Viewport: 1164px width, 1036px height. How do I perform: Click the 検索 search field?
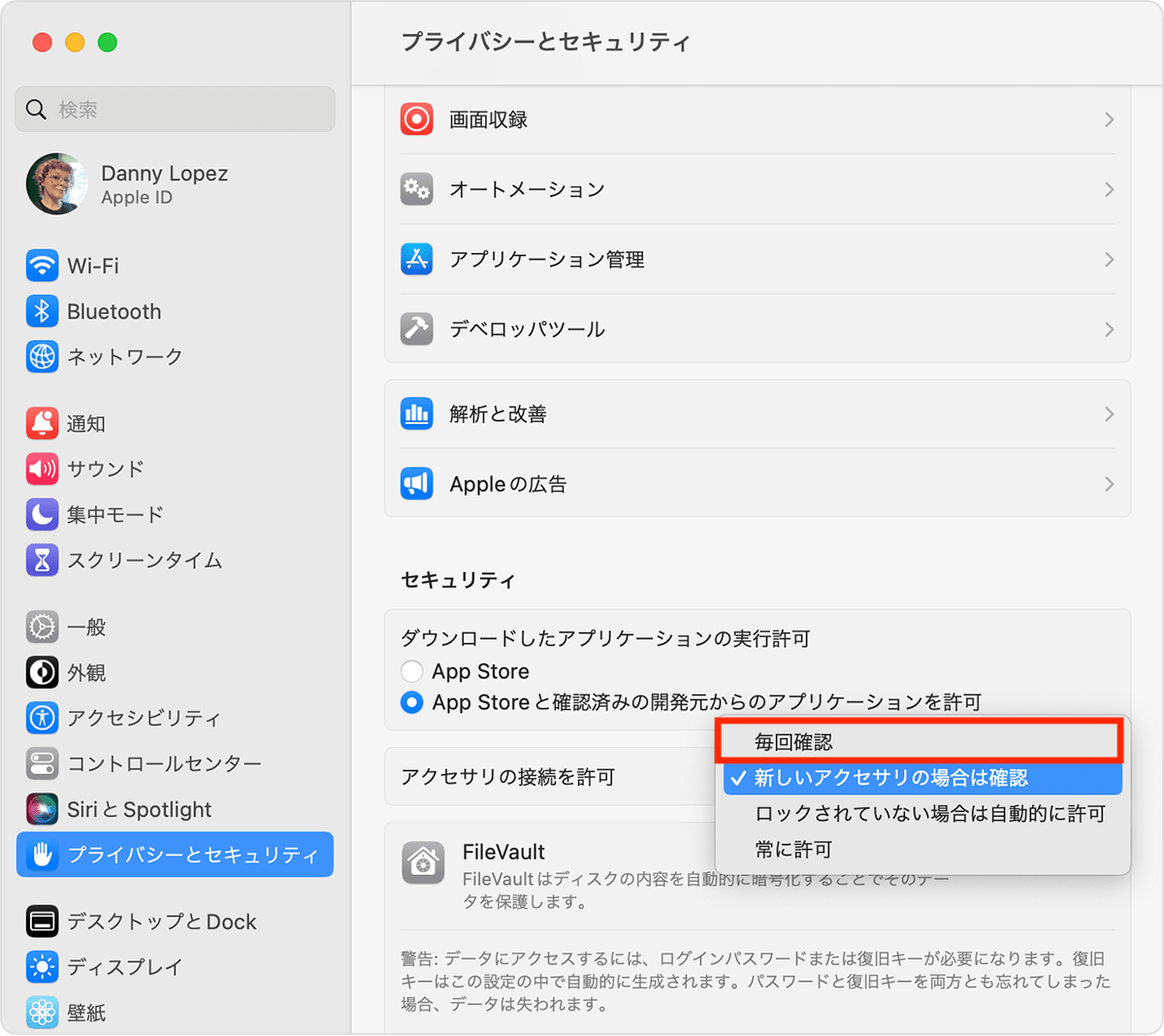[x=176, y=110]
